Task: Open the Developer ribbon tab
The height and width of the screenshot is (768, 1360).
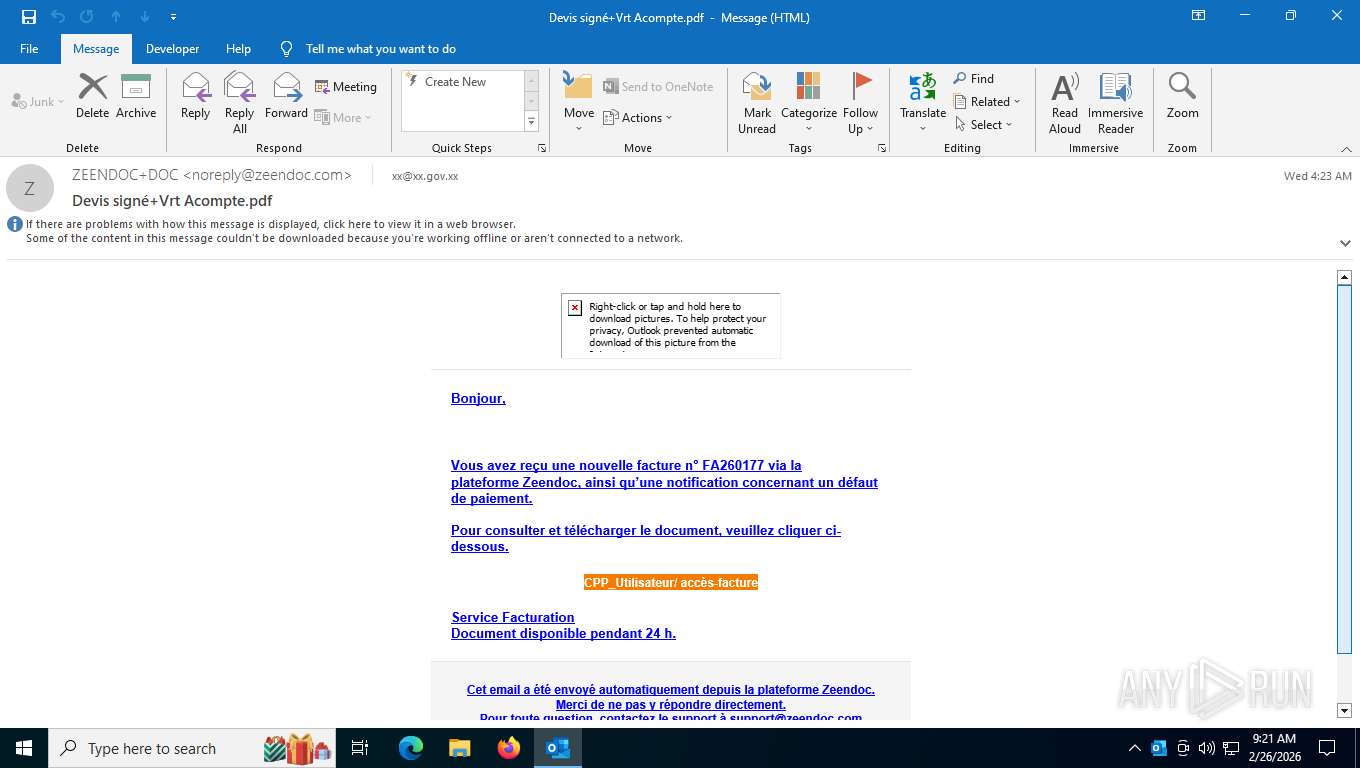Action: (172, 49)
